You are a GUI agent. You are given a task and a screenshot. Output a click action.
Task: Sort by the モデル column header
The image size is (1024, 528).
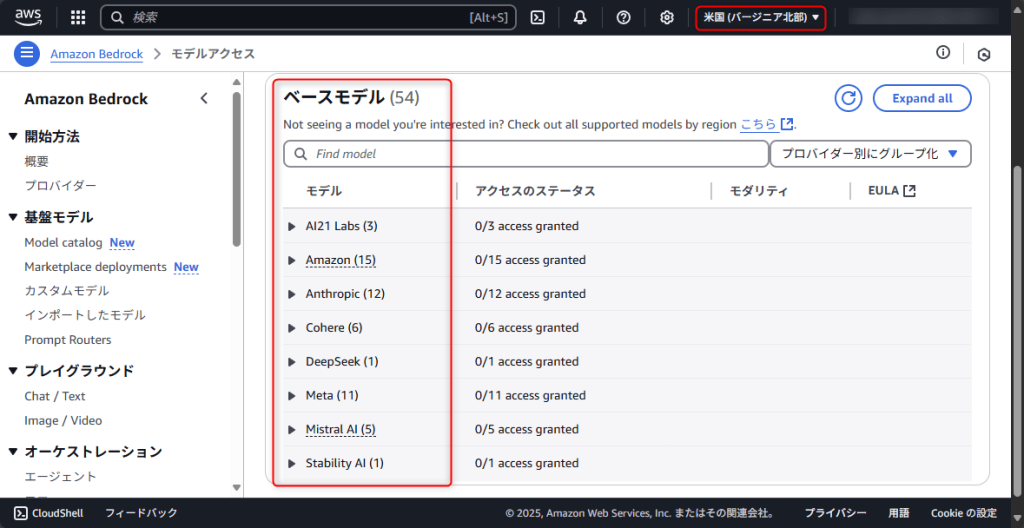324,191
